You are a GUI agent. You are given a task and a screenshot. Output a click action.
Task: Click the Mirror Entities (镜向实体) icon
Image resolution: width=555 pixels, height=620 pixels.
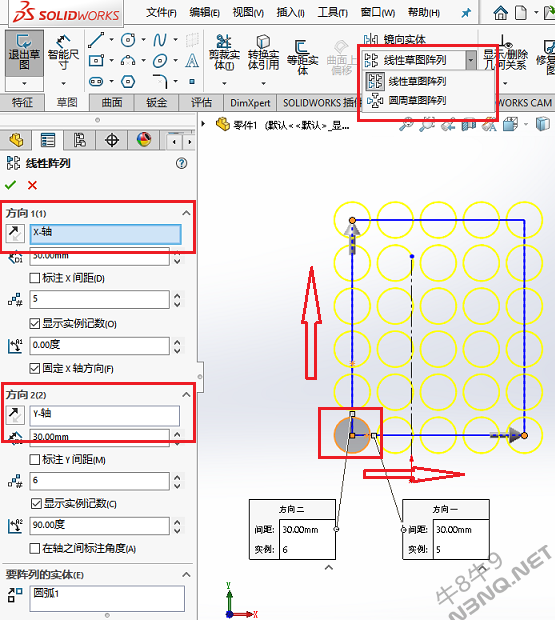pos(371,39)
